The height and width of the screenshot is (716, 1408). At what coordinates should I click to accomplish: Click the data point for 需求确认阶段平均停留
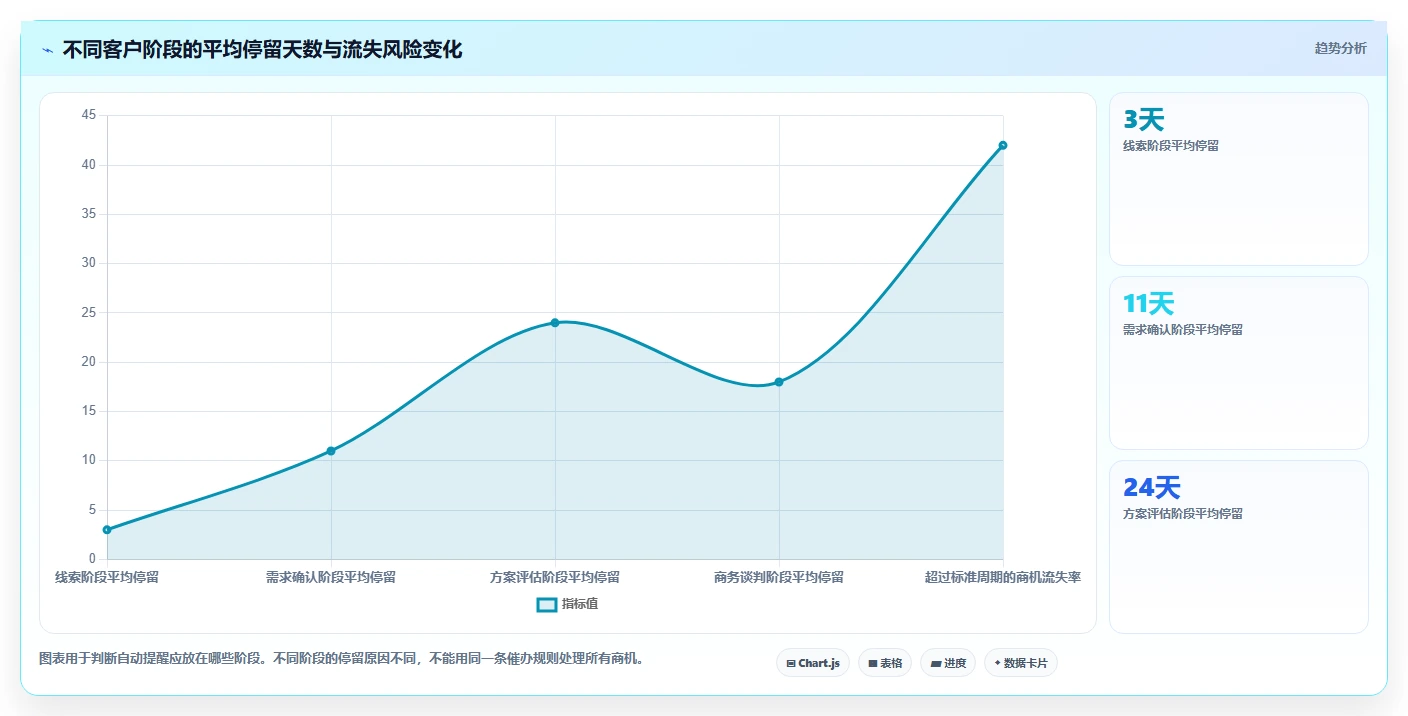331,451
